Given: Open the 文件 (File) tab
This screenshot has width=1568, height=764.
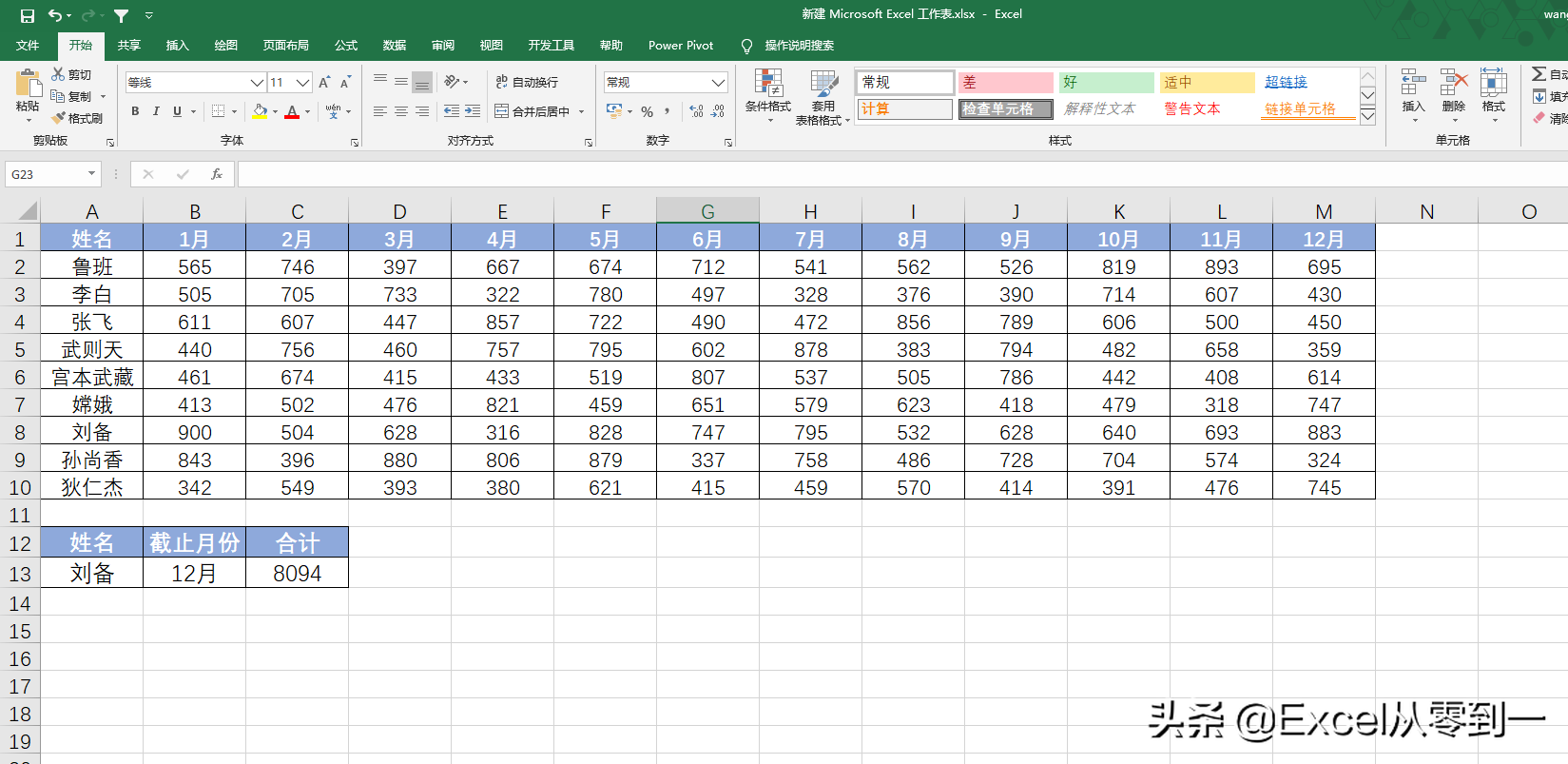Looking at the screenshot, I should 28,45.
